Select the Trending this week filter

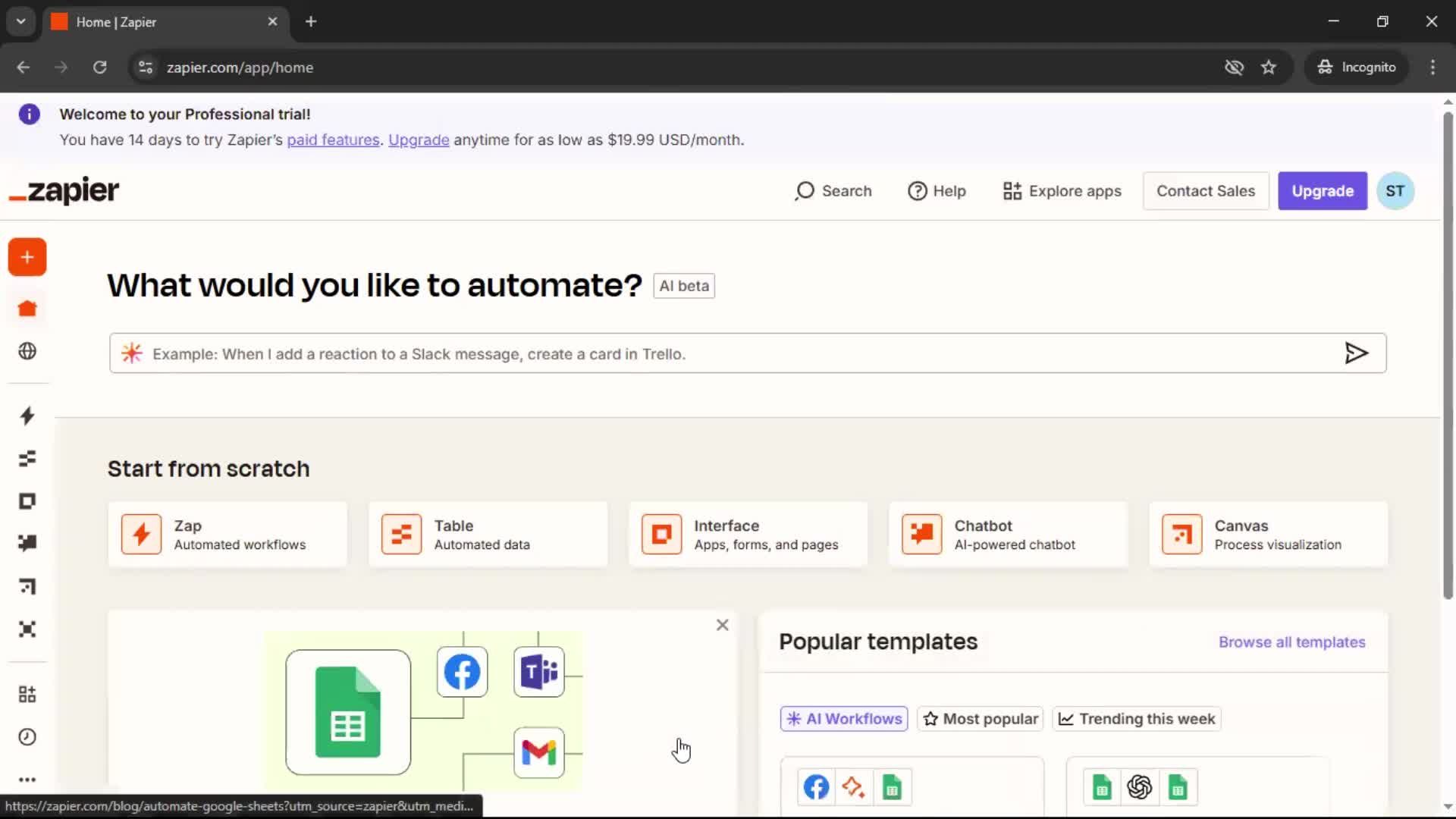(x=1137, y=719)
